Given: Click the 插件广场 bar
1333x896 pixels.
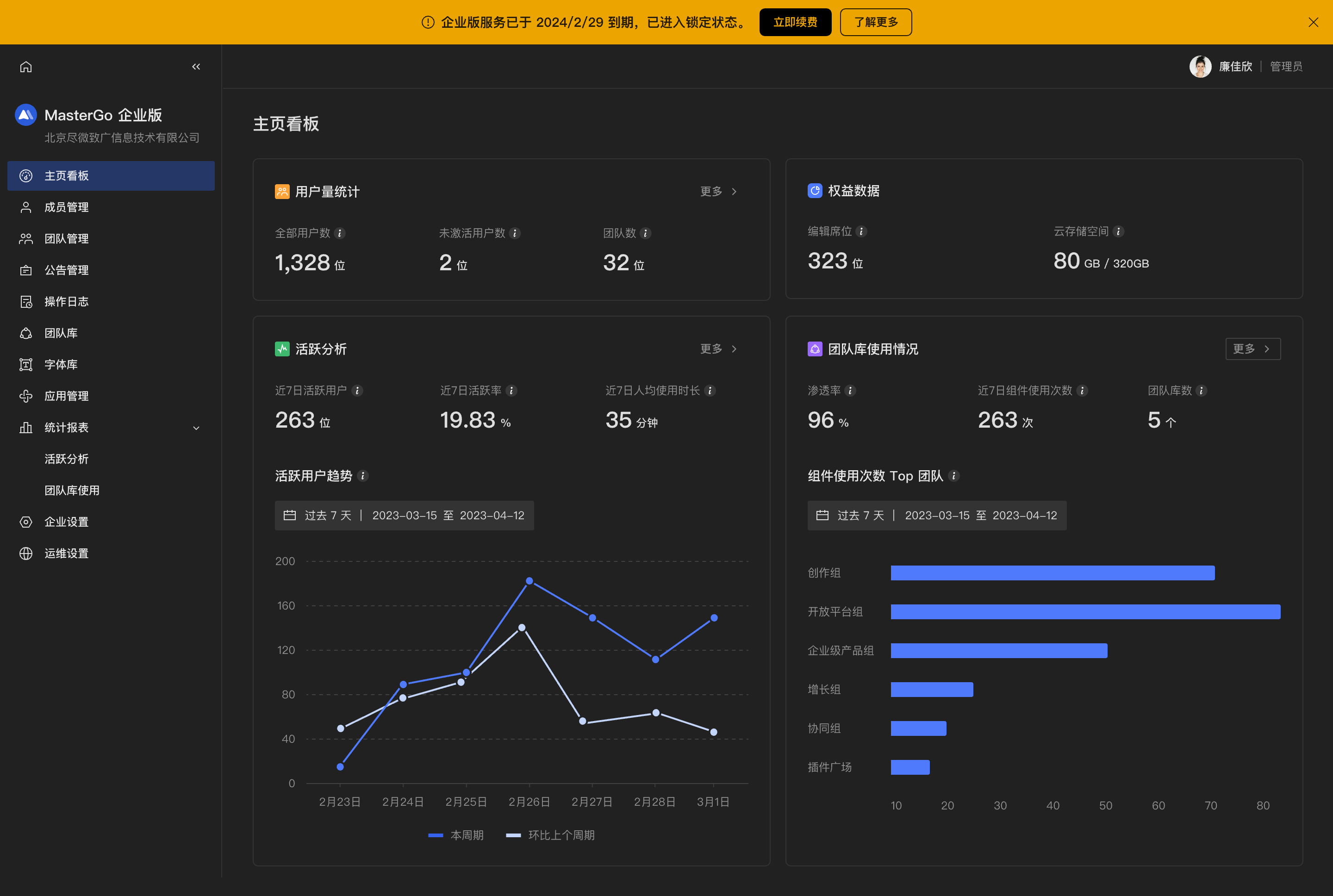Looking at the screenshot, I should tap(909, 767).
